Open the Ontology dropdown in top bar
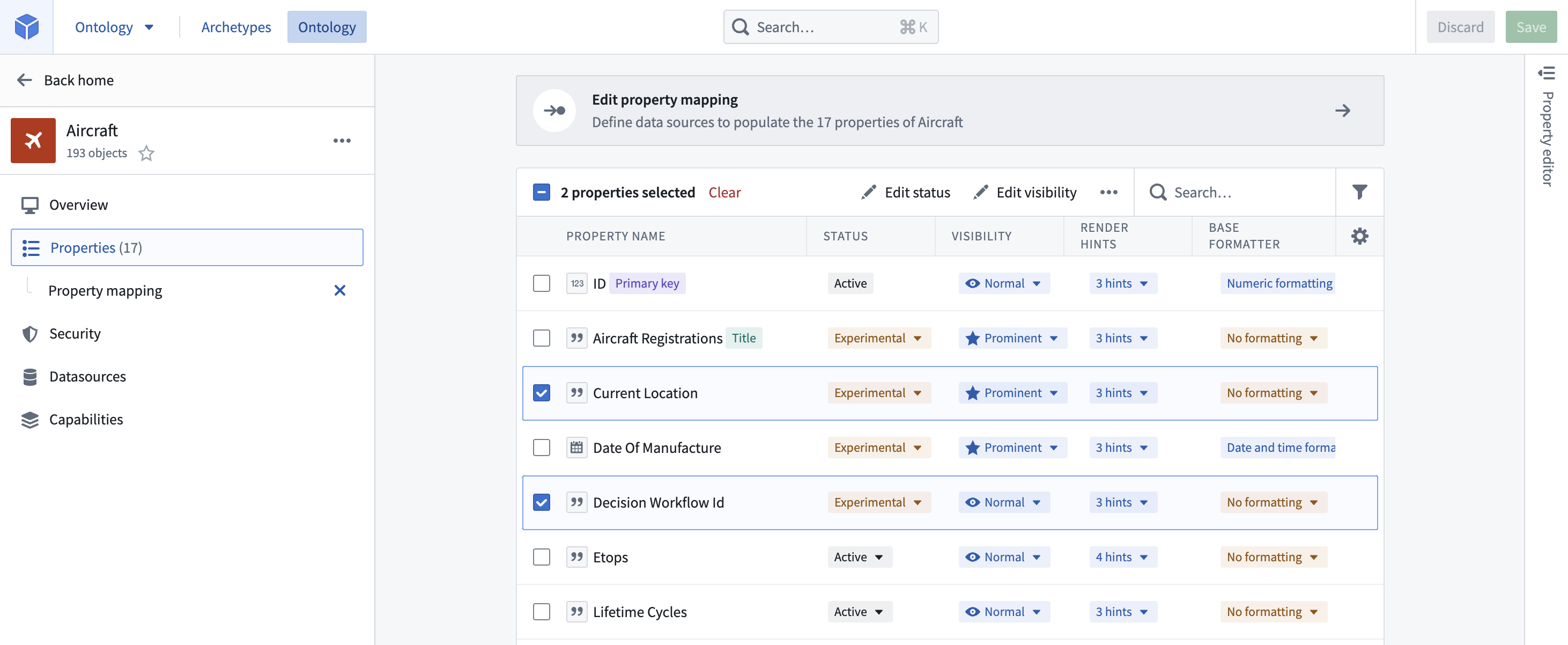Screen dimensions: 1568x645 point(114,27)
